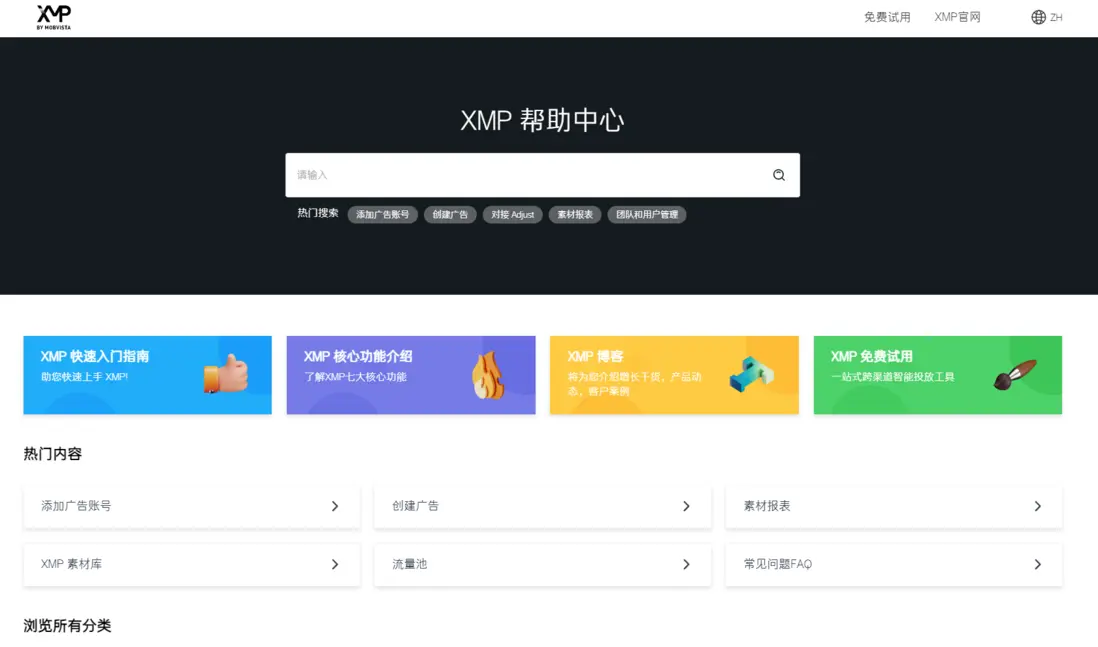Open the XMP 快速入门指南 card

click(x=147, y=375)
